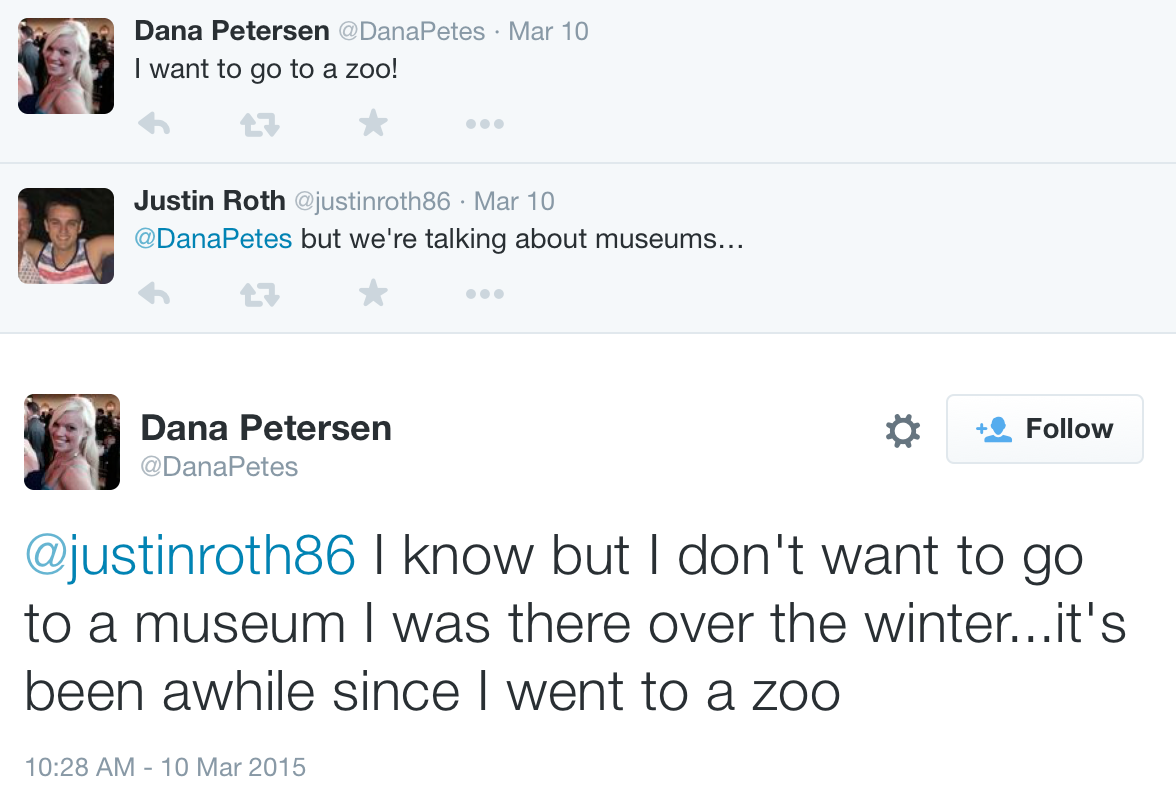
Task: Open the @justinroth86 mention in main tweet
Action: (x=190, y=557)
